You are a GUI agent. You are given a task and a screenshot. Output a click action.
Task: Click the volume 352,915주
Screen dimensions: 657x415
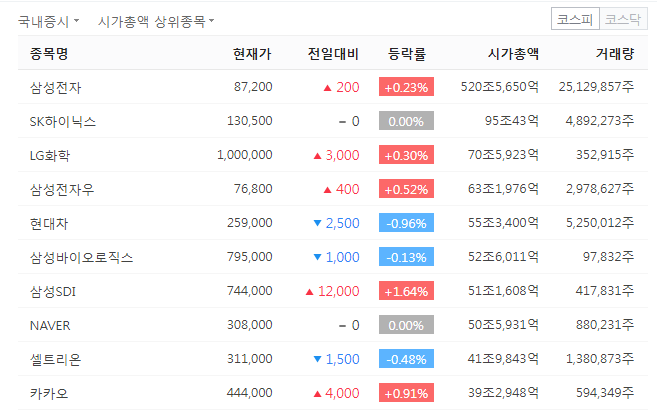click(x=605, y=155)
